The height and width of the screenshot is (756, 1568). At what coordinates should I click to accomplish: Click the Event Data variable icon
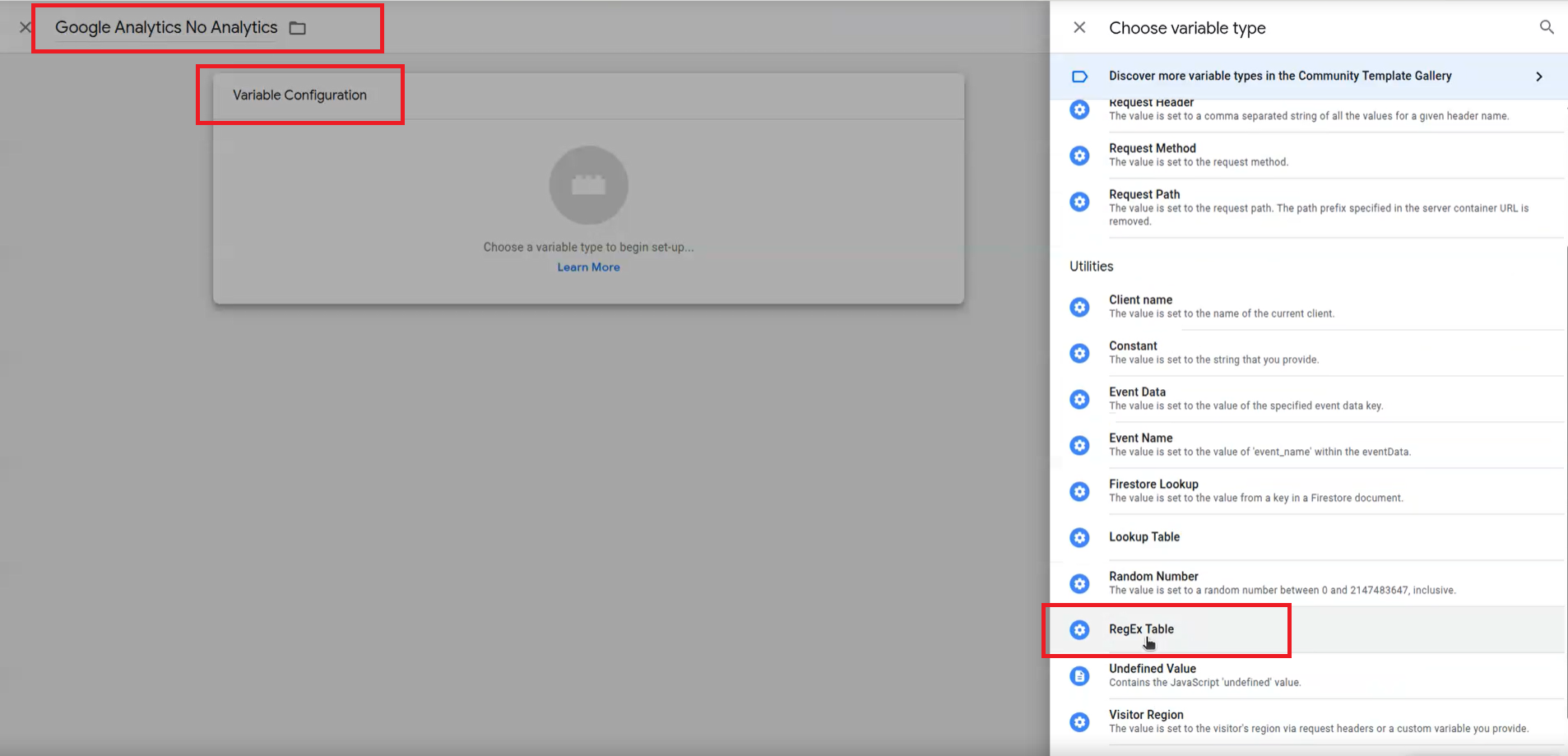(x=1079, y=399)
